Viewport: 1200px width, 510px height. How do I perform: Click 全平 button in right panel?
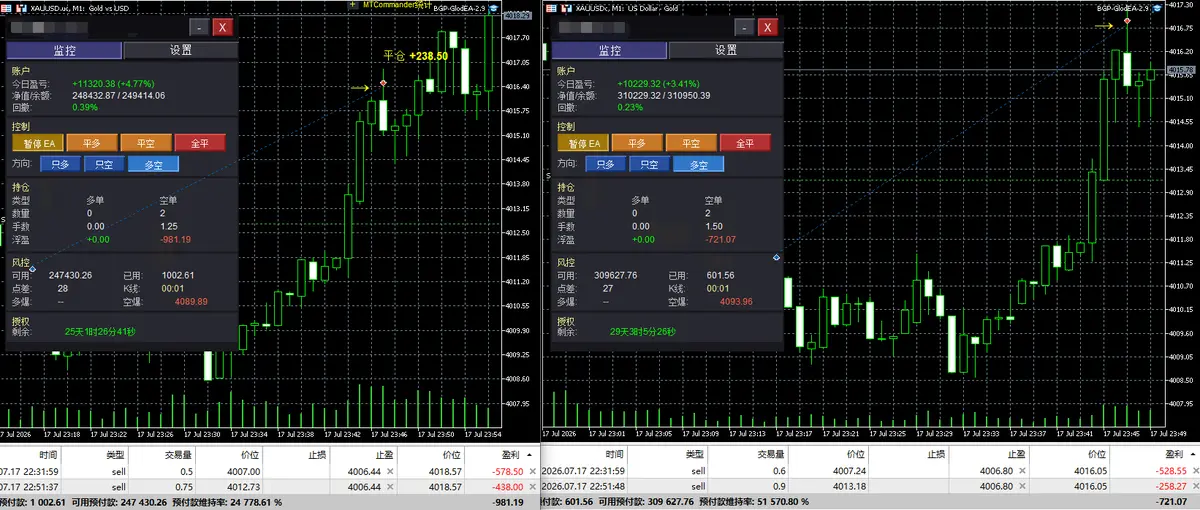745,143
